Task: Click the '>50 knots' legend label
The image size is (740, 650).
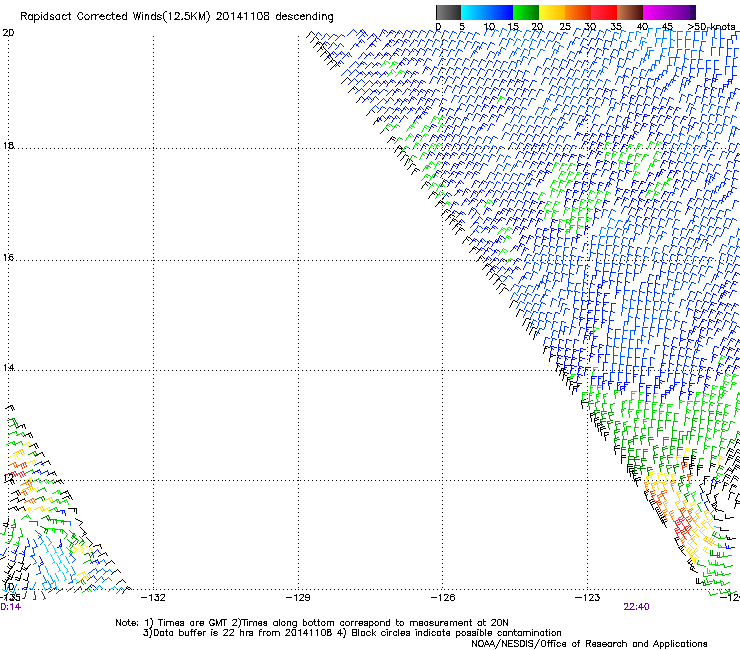Action: tap(711, 26)
